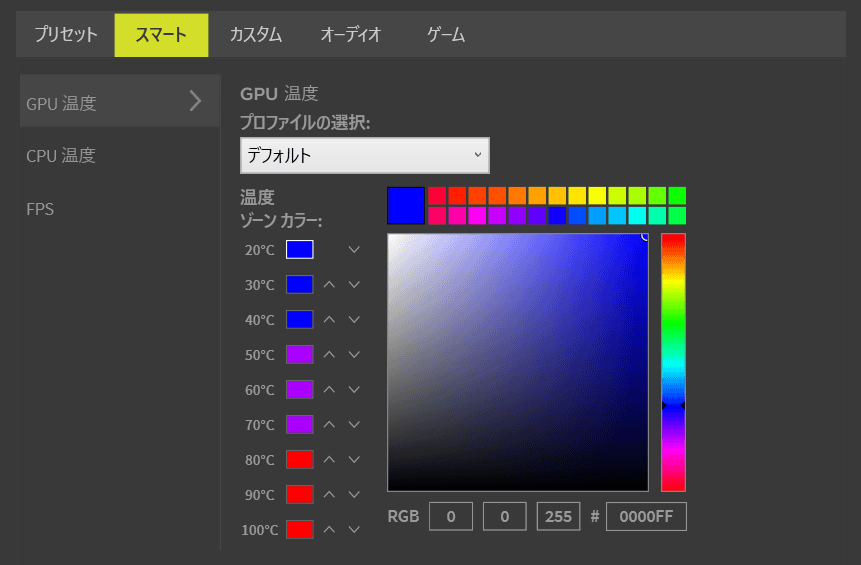Screen dimensions: 861x565
Task: Go to the オーディオ tab
Action: (x=350, y=35)
